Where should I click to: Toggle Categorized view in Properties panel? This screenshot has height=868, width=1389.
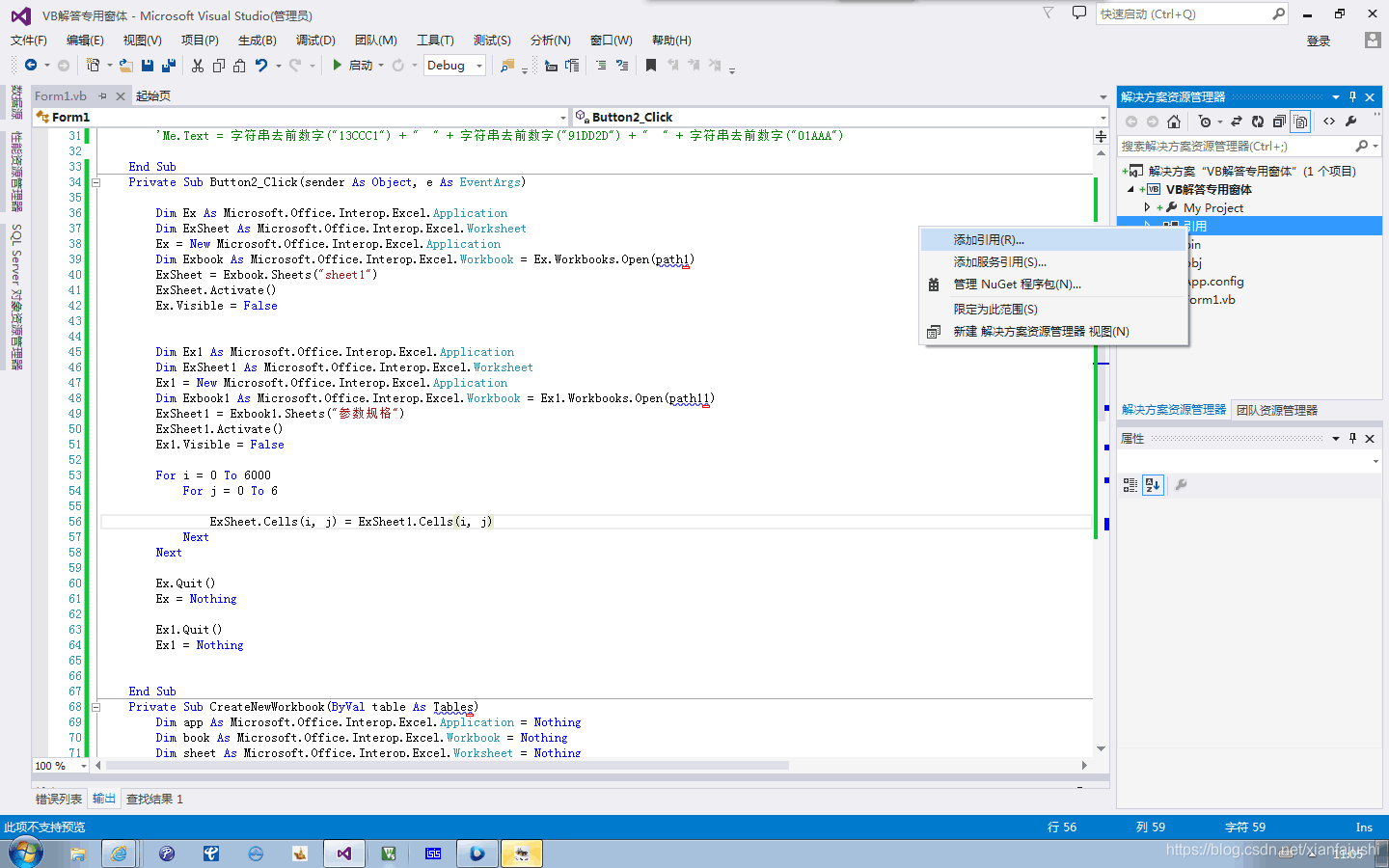(x=1130, y=485)
